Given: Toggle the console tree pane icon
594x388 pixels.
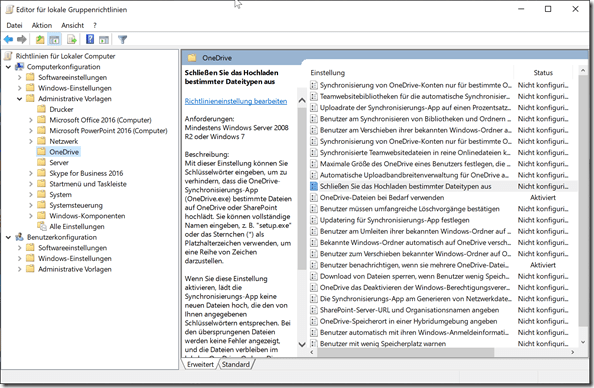Looking at the screenshot, I should pyautogui.click(x=55, y=39).
